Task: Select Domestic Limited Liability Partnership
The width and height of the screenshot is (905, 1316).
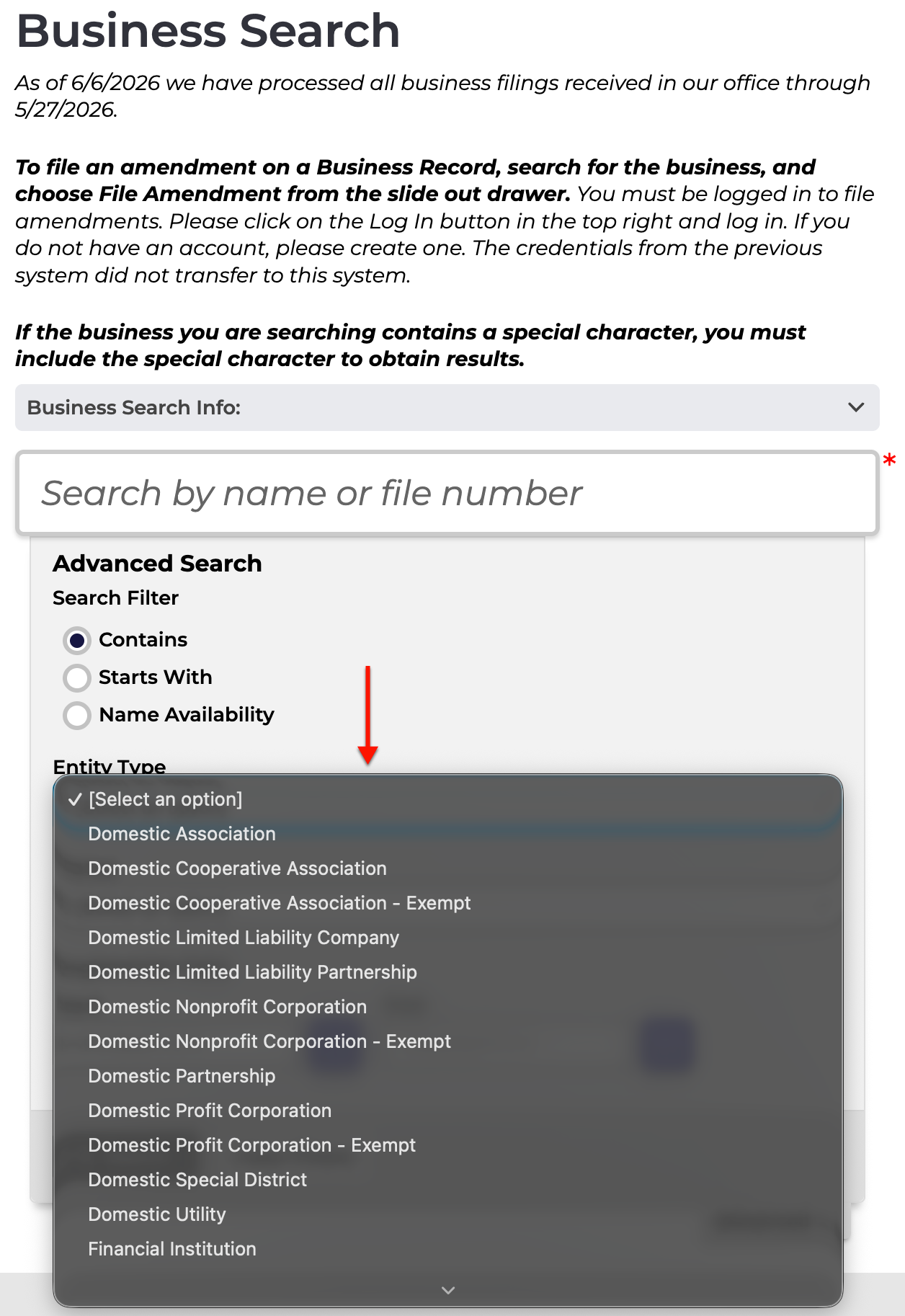Action: pos(448,972)
